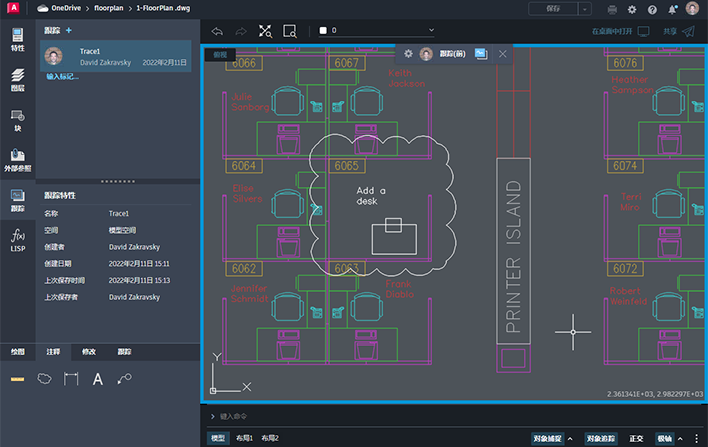The height and width of the screenshot is (447, 708).
Task: Switch to 模型 model space tab
Action: click(218, 438)
